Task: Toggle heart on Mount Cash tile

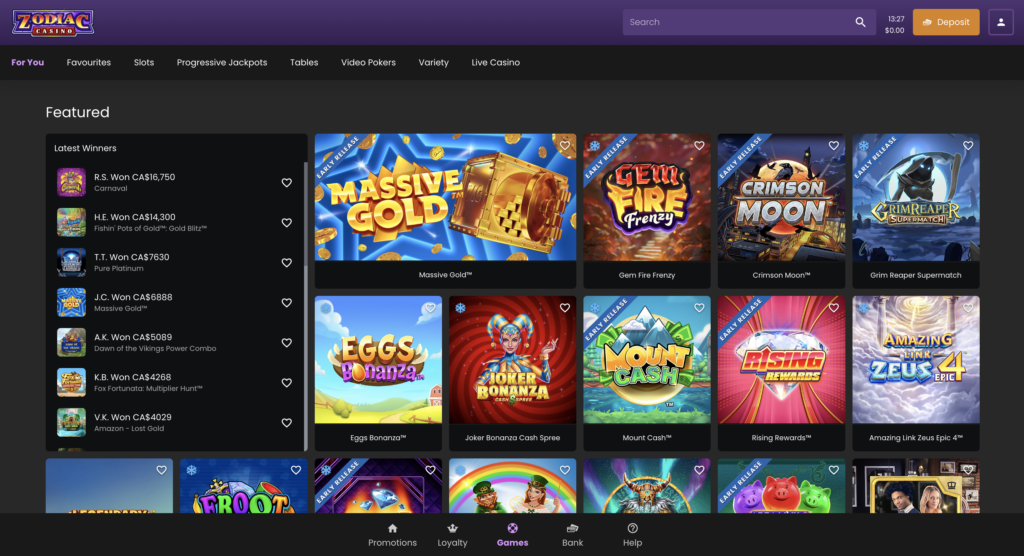Action: 699,308
